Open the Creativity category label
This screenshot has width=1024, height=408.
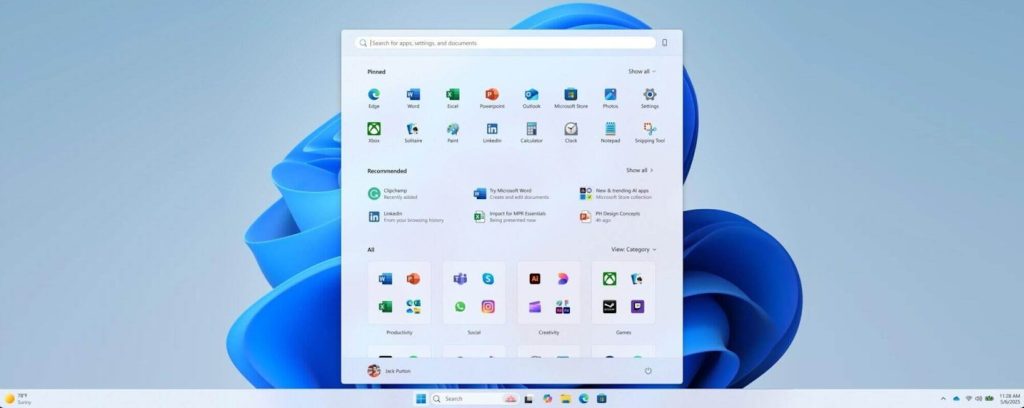(549, 333)
